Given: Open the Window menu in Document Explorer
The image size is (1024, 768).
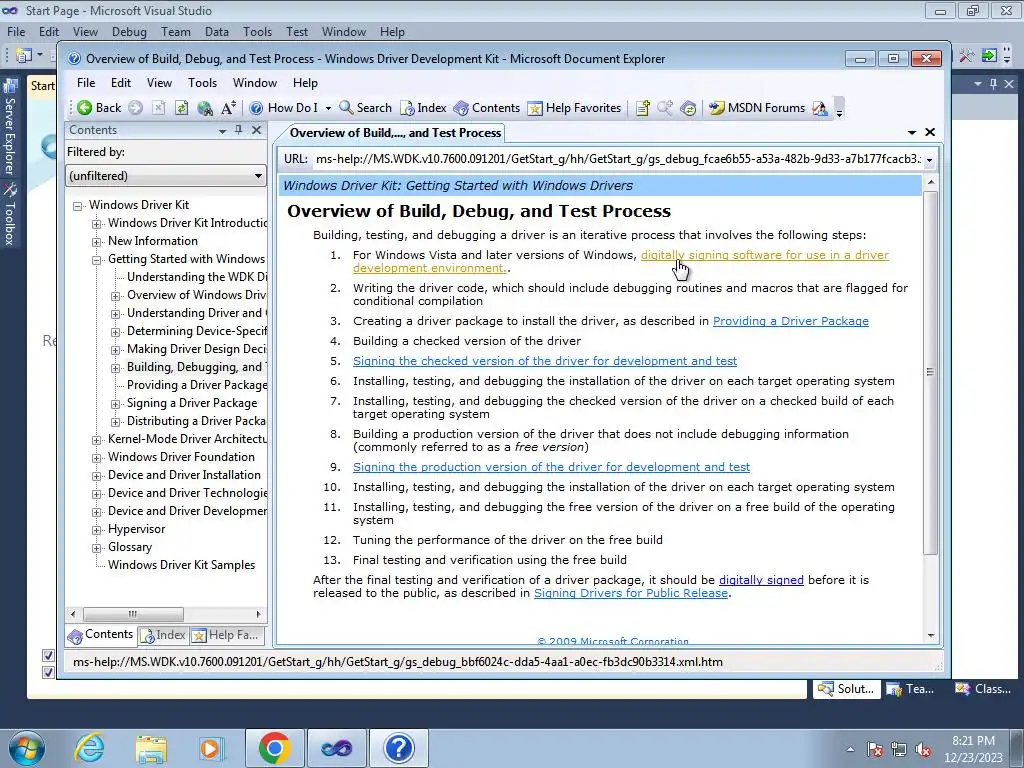Looking at the screenshot, I should click(x=255, y=83).
